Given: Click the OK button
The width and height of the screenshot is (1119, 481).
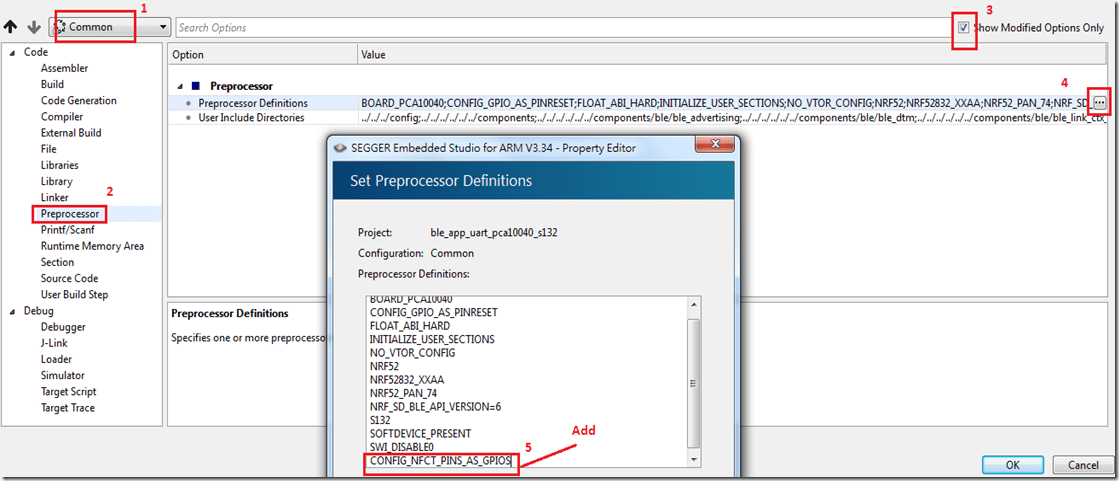Looking at the screenshot, I should click(1012, 465).
